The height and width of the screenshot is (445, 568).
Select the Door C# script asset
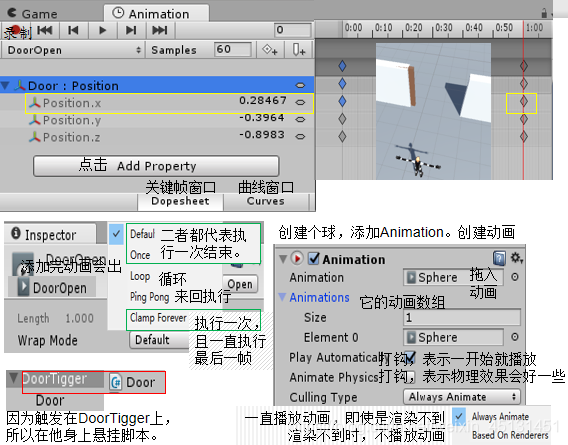point(133,382)
